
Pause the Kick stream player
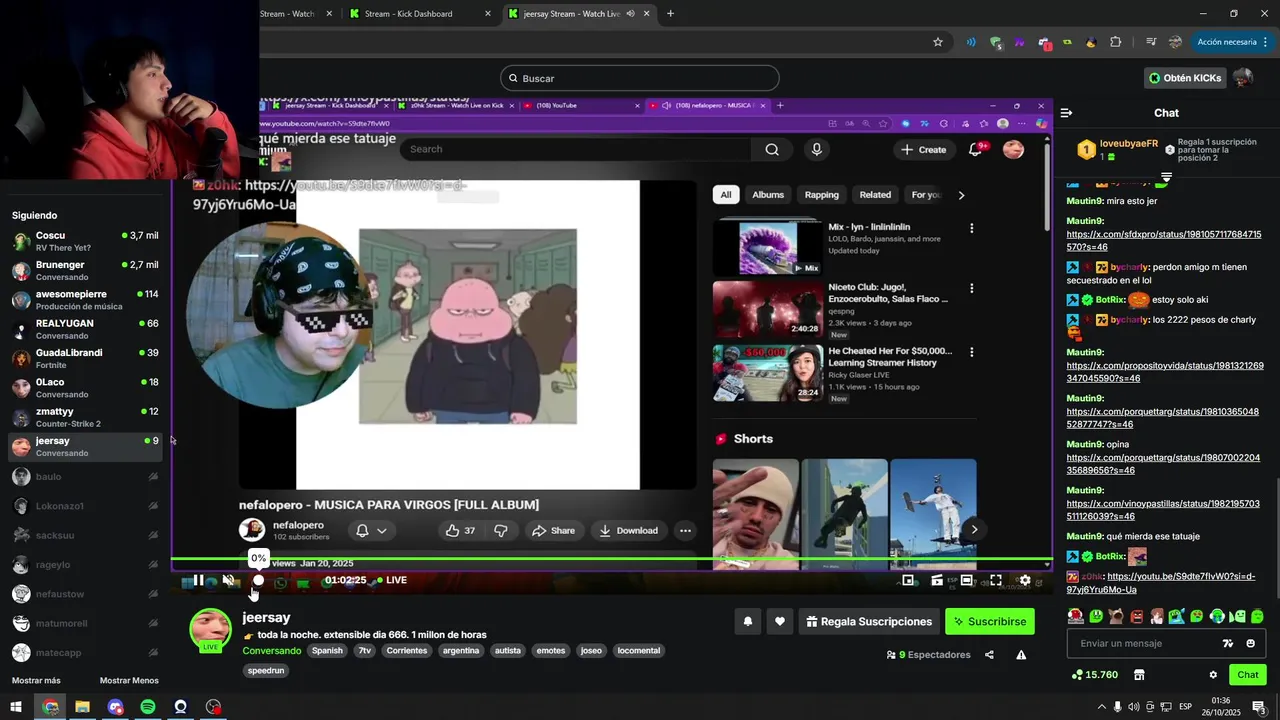click(x=198, y=580)
